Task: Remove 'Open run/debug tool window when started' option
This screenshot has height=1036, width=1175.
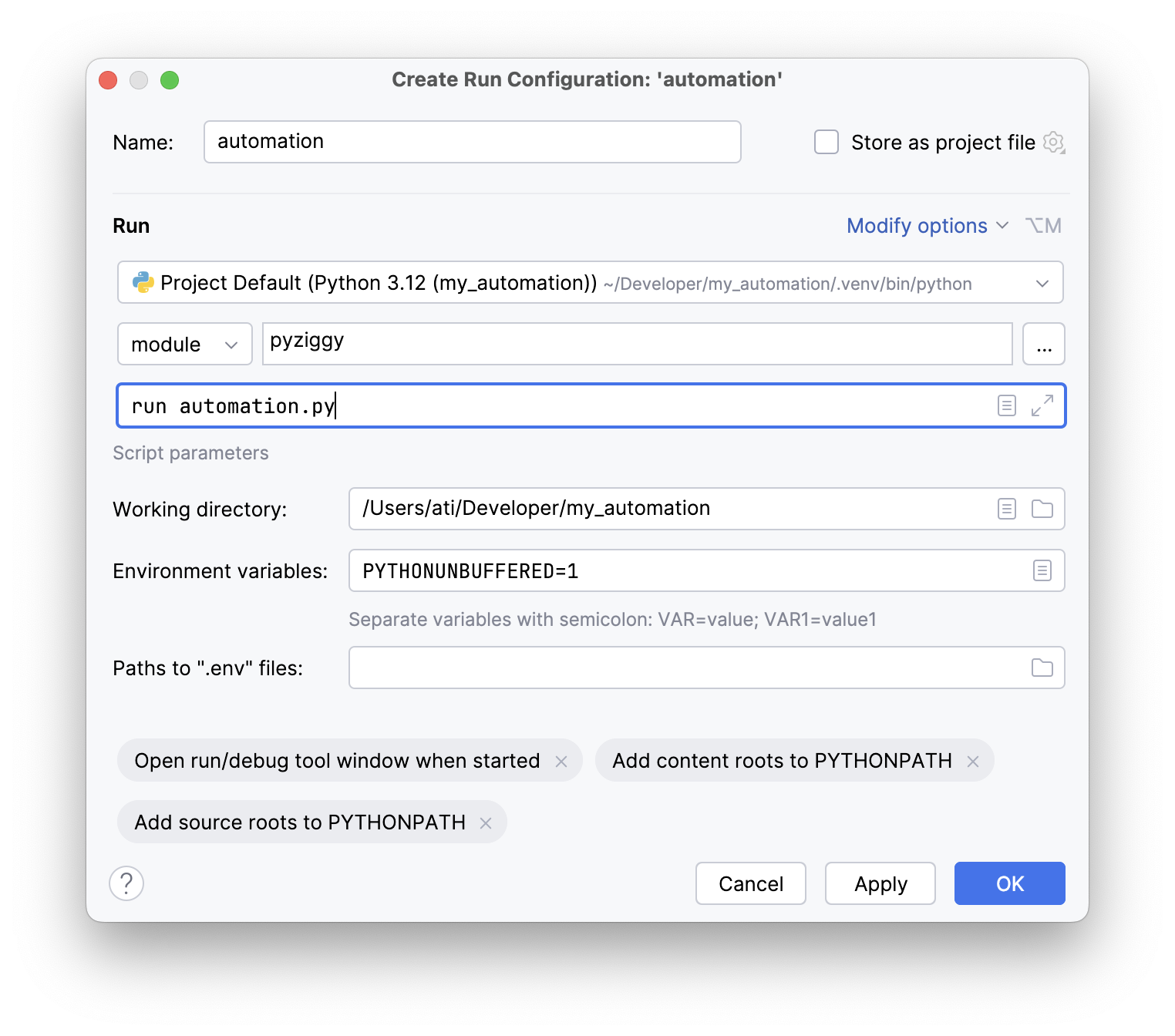Action: pos(561,762)
